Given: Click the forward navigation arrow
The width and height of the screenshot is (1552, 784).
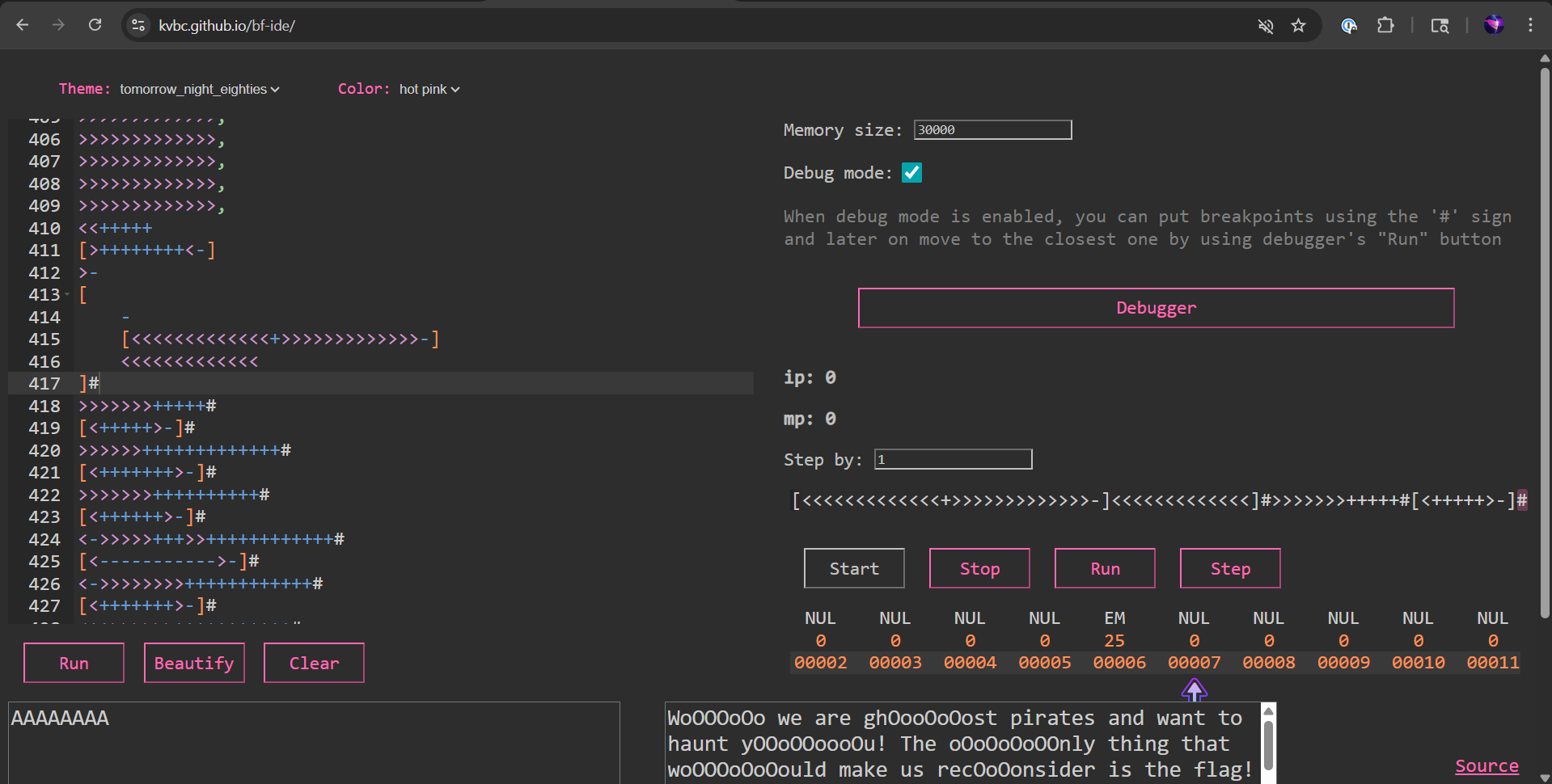Looking at the screenshot, I should click(x=58, y=25).
